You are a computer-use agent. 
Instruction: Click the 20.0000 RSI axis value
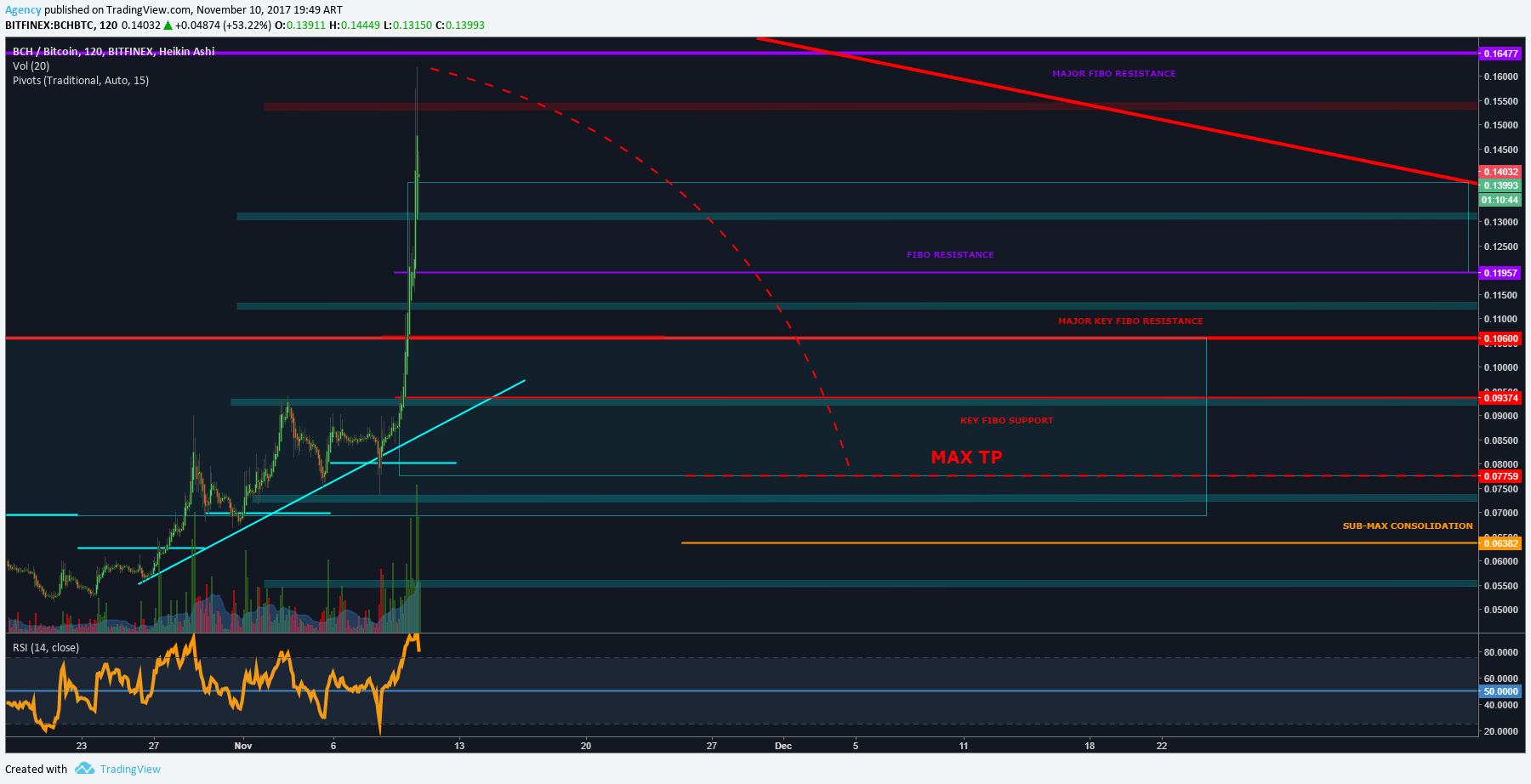(x=1501, y=731)
